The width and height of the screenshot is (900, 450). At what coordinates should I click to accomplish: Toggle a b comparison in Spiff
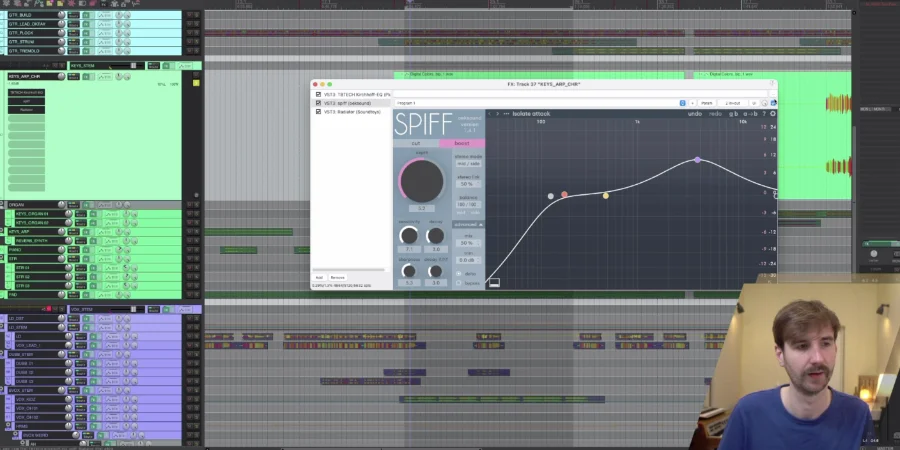(734, 114)
